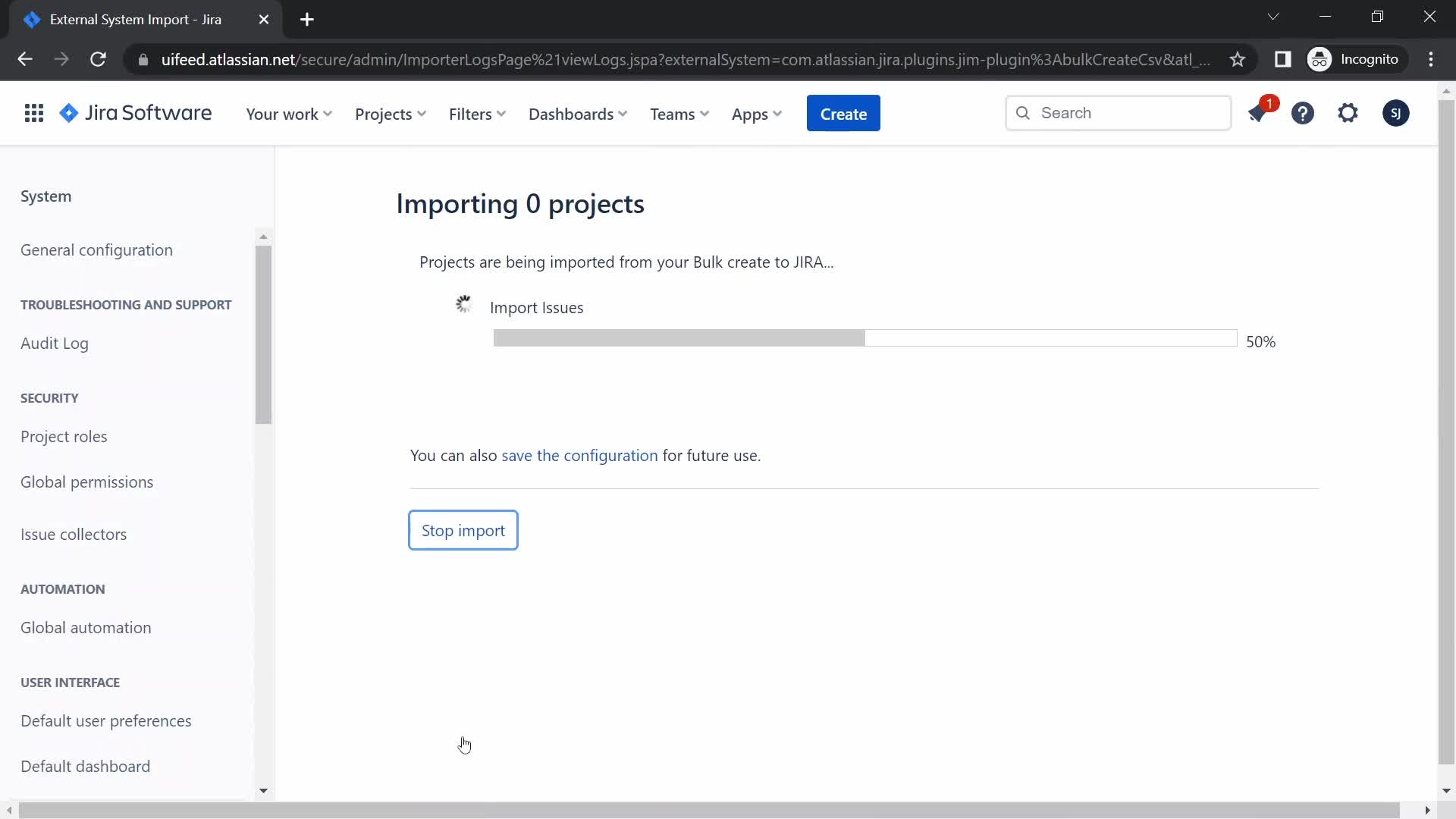
Task: Click the Create button
Action: [843, 113]
